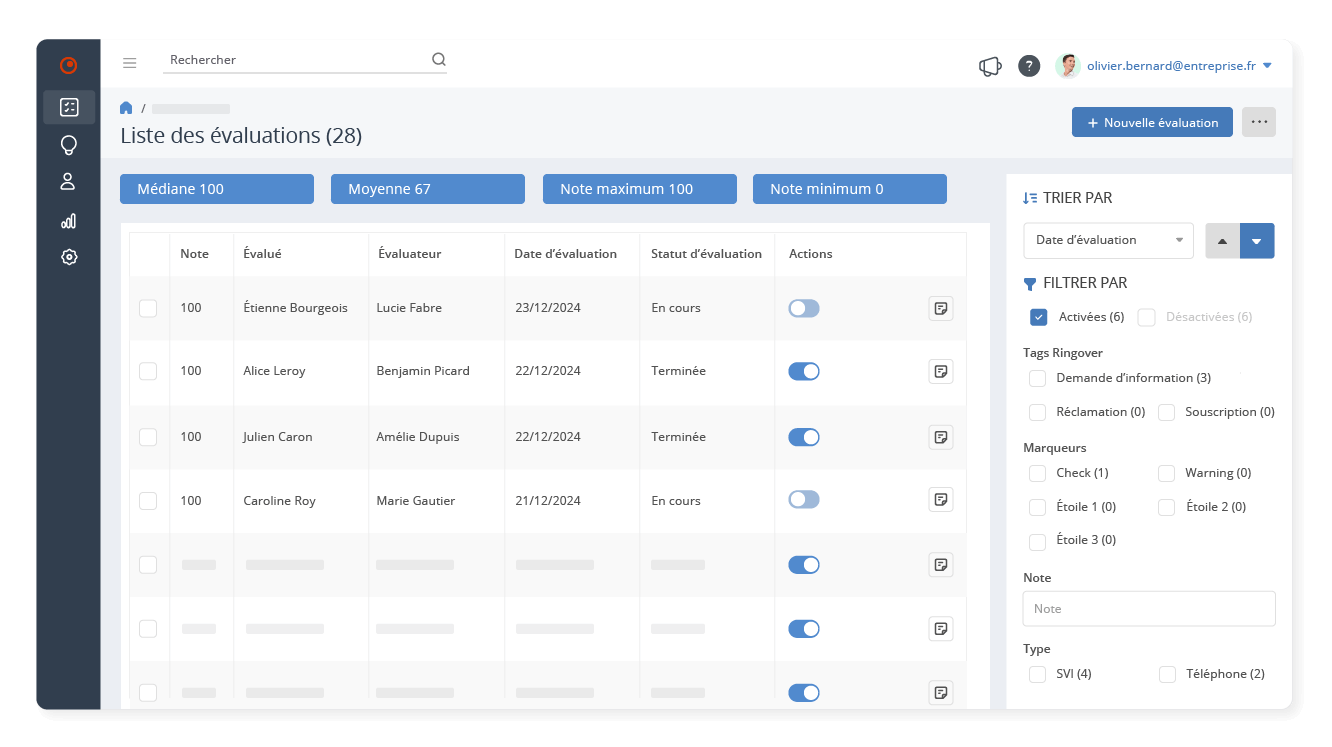The height and width of the screenshot is (747, 1332).
Task: Expand the olivier.bernard account menu
Action: 1267,66
